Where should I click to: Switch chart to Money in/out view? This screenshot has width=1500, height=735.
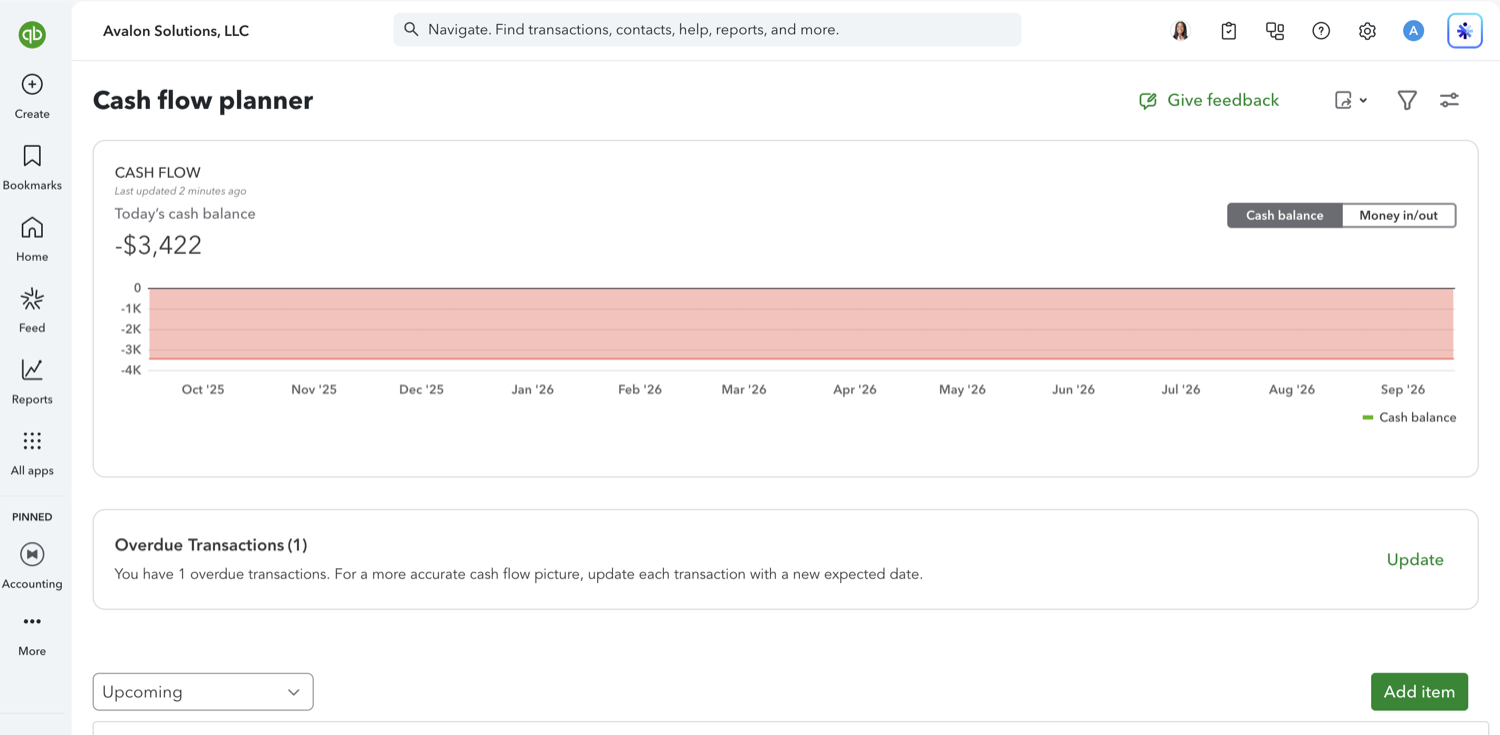pos(1398,215)
